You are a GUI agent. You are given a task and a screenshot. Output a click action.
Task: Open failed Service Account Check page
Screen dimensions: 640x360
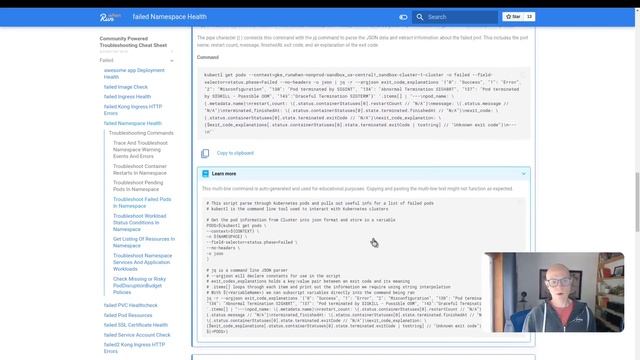137,335
